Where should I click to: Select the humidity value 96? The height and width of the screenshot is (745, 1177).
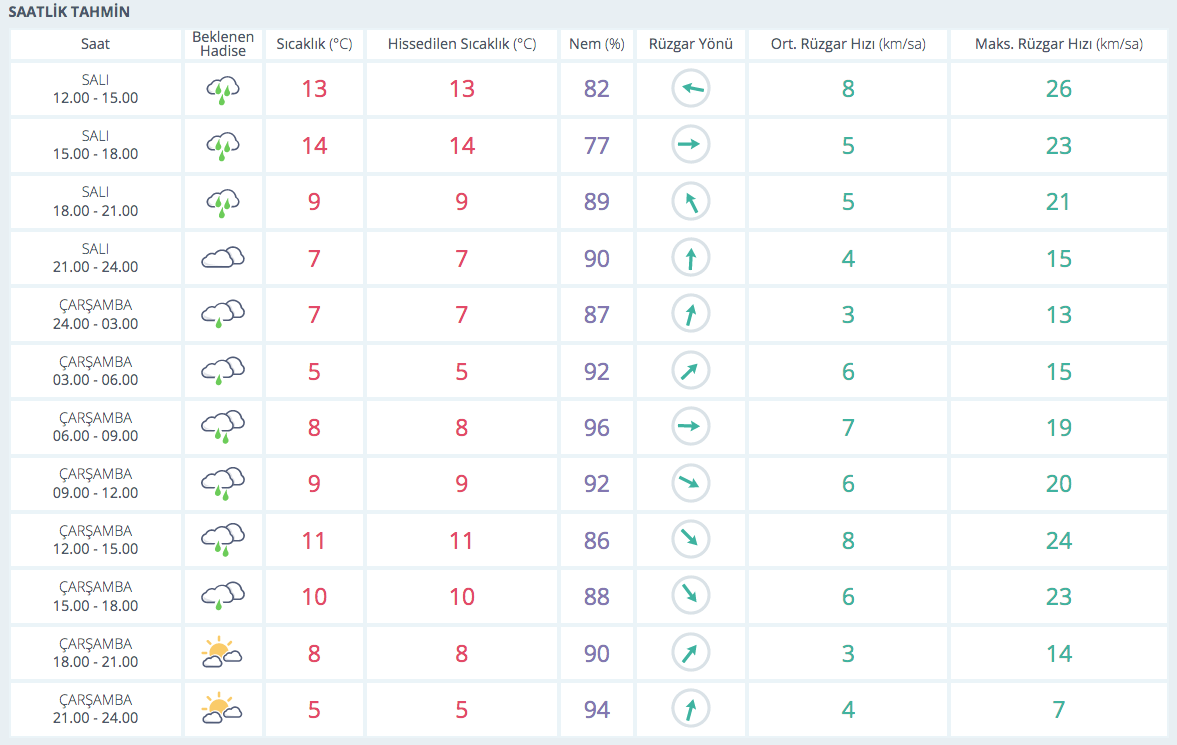coord(596,428)
